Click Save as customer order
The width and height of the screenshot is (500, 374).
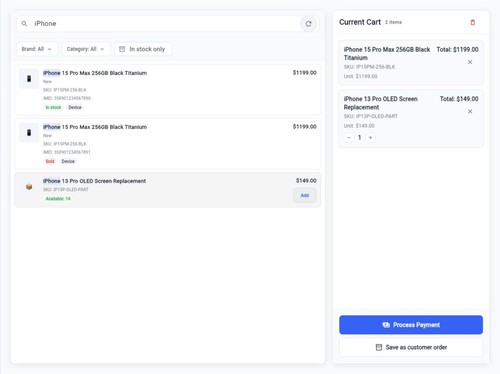pos(411,347)
